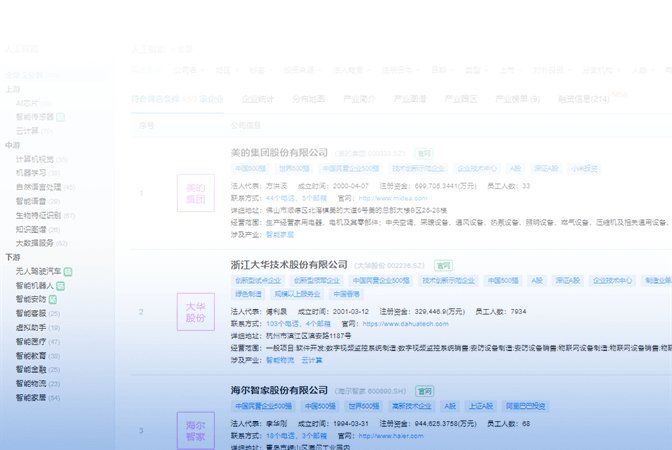Open the 地区 filter dropdown
This screenshot has height=450, width=672.
[225, 70]
